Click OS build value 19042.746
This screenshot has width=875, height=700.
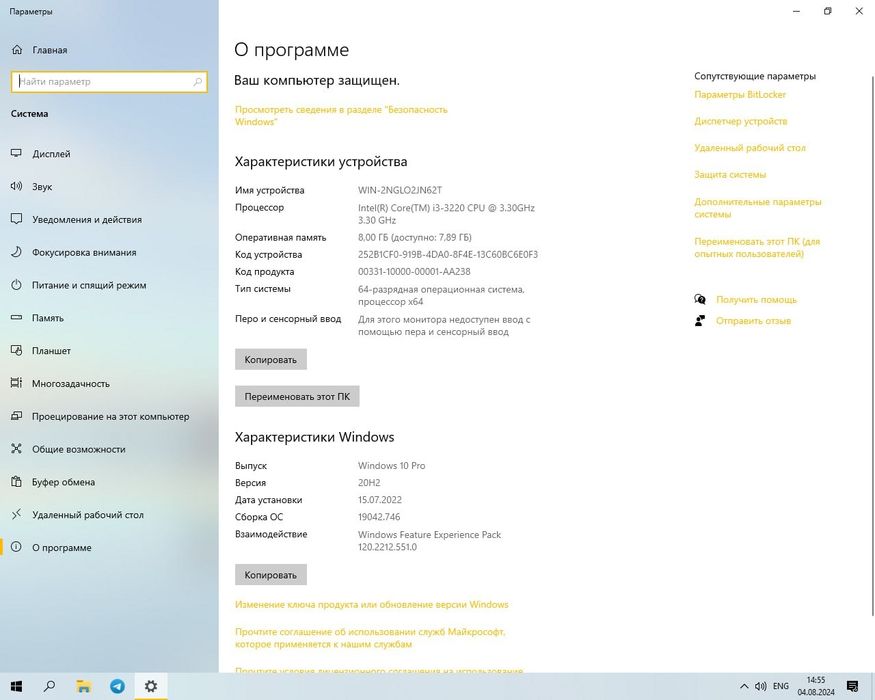379,517
